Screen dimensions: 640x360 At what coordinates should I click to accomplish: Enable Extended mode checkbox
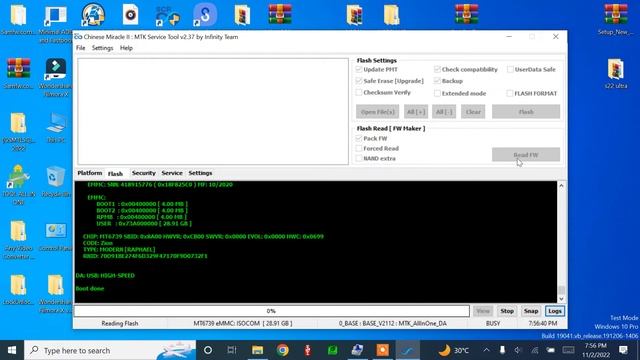(437, 93)
